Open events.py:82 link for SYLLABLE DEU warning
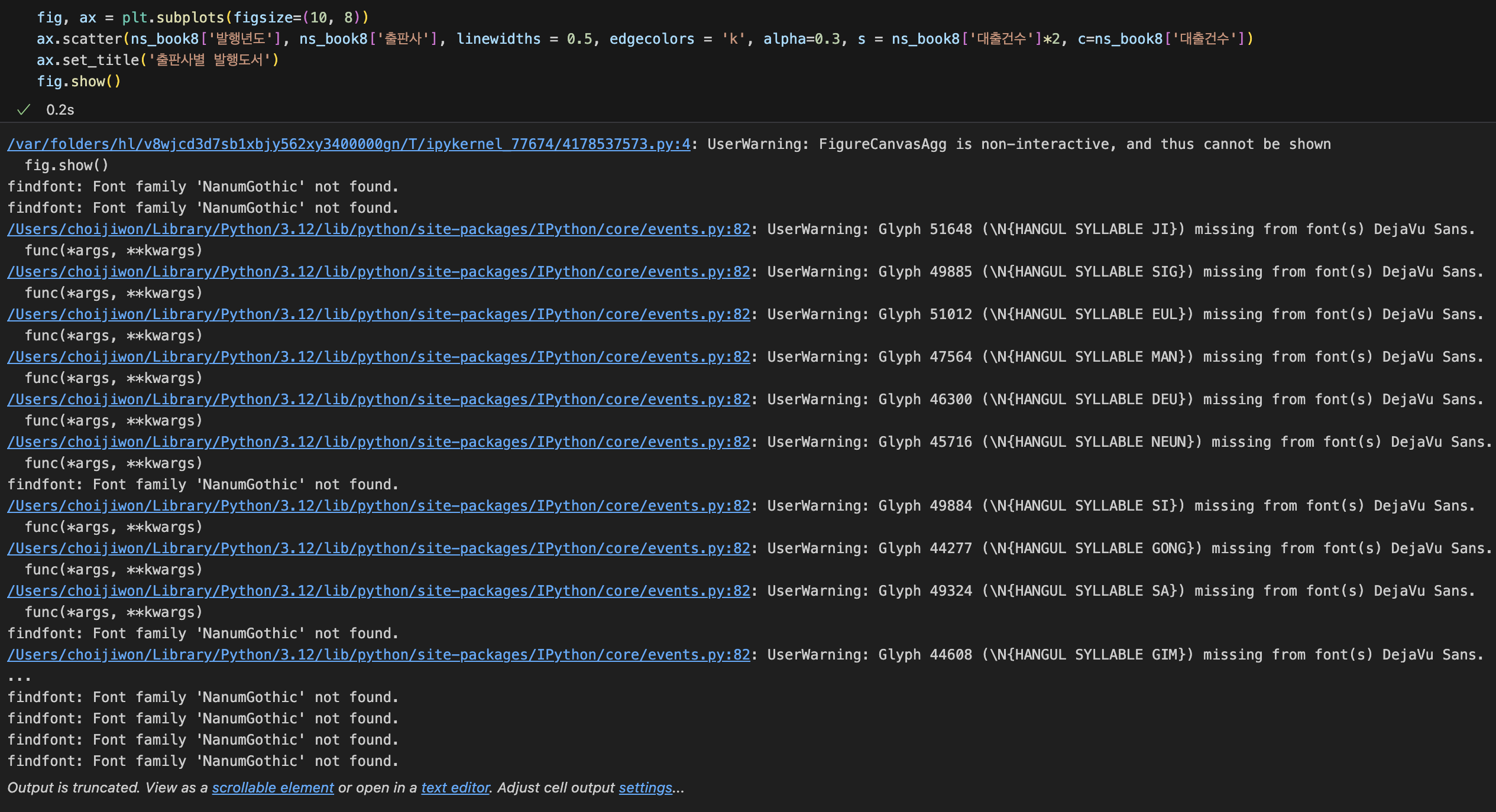Screen dimensions: 1496x812 [378, 399]
